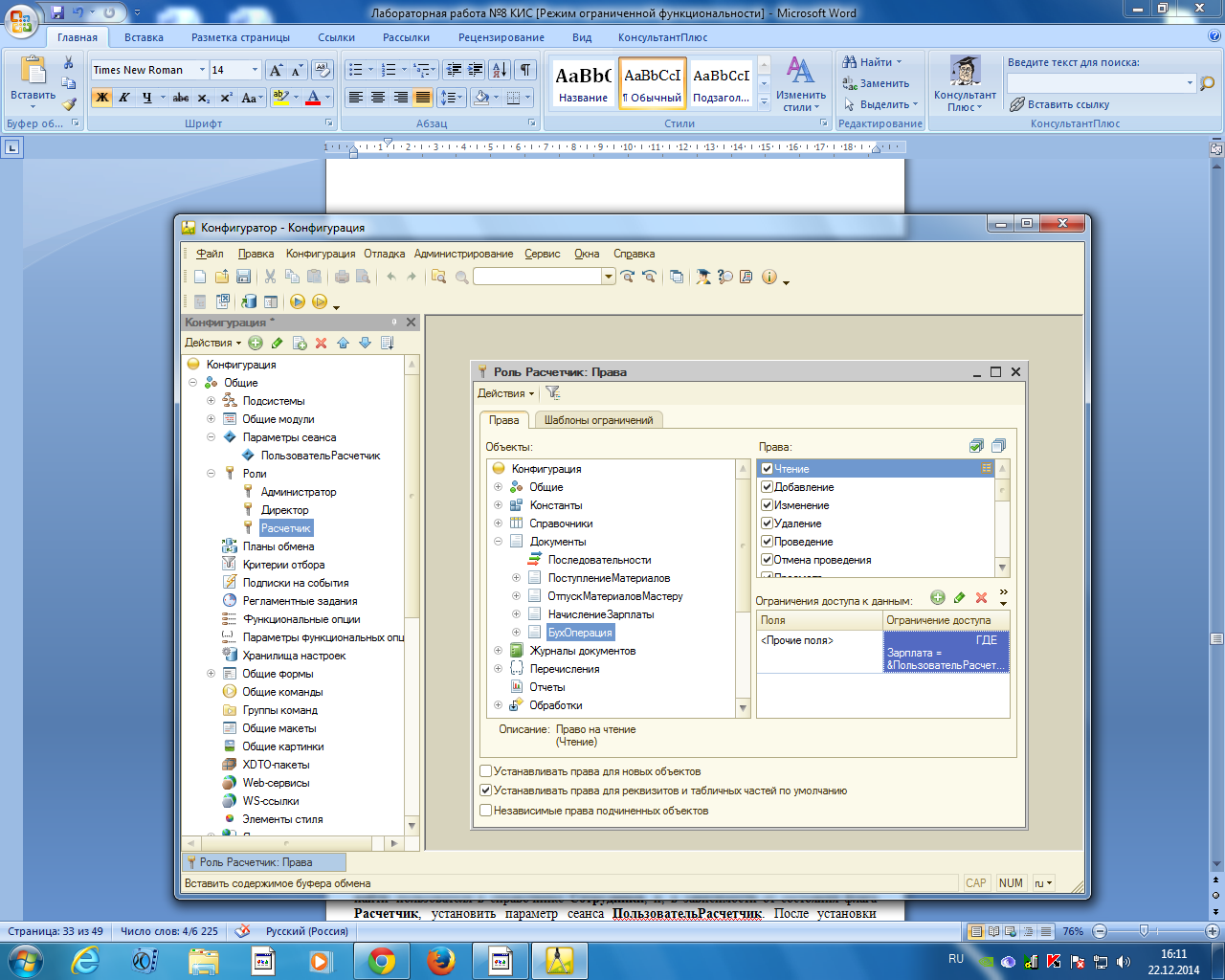Image resolution: width=1225 pixels, height=980 pixels.
Task: Click Move up arrow in Конфигурация panel
Action: click(343, 343)
